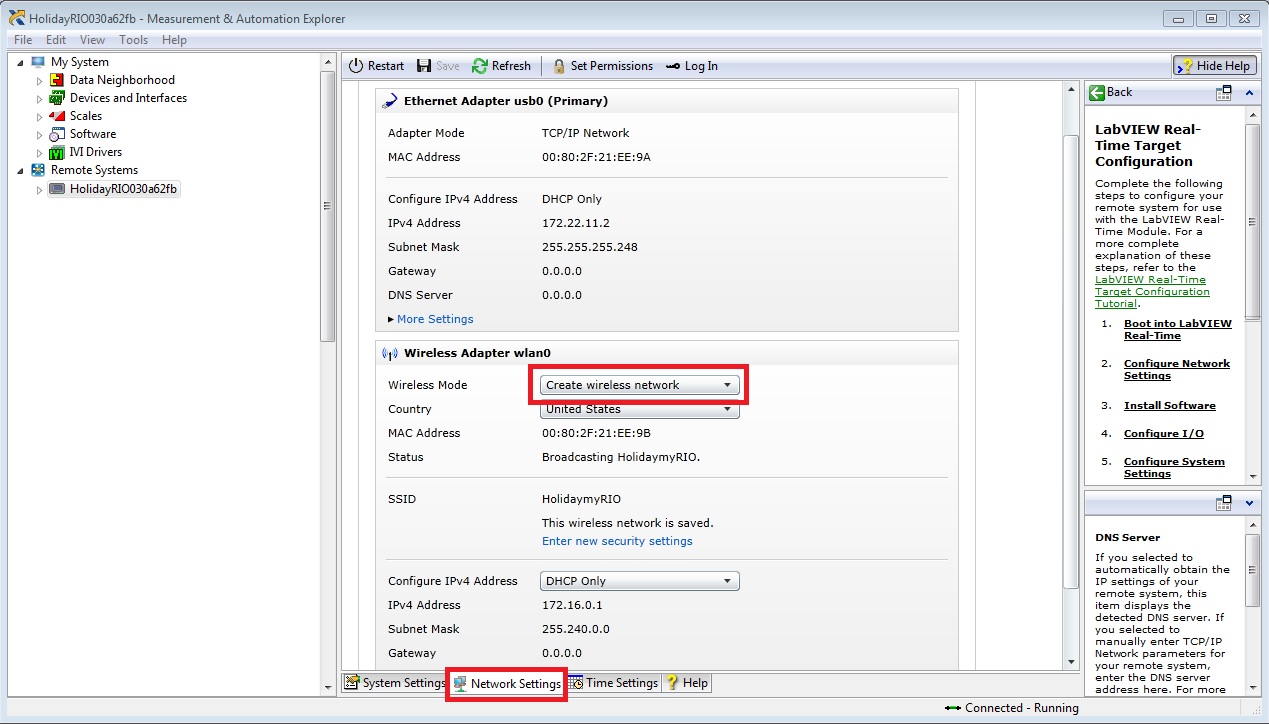Click the HolidayRIO030a62fb device icon
1269x724 pixels.
click(57, 189)
